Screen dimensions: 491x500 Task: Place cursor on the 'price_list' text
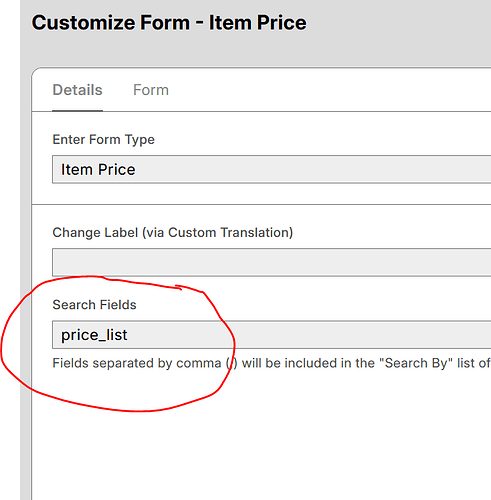point(94,335)
